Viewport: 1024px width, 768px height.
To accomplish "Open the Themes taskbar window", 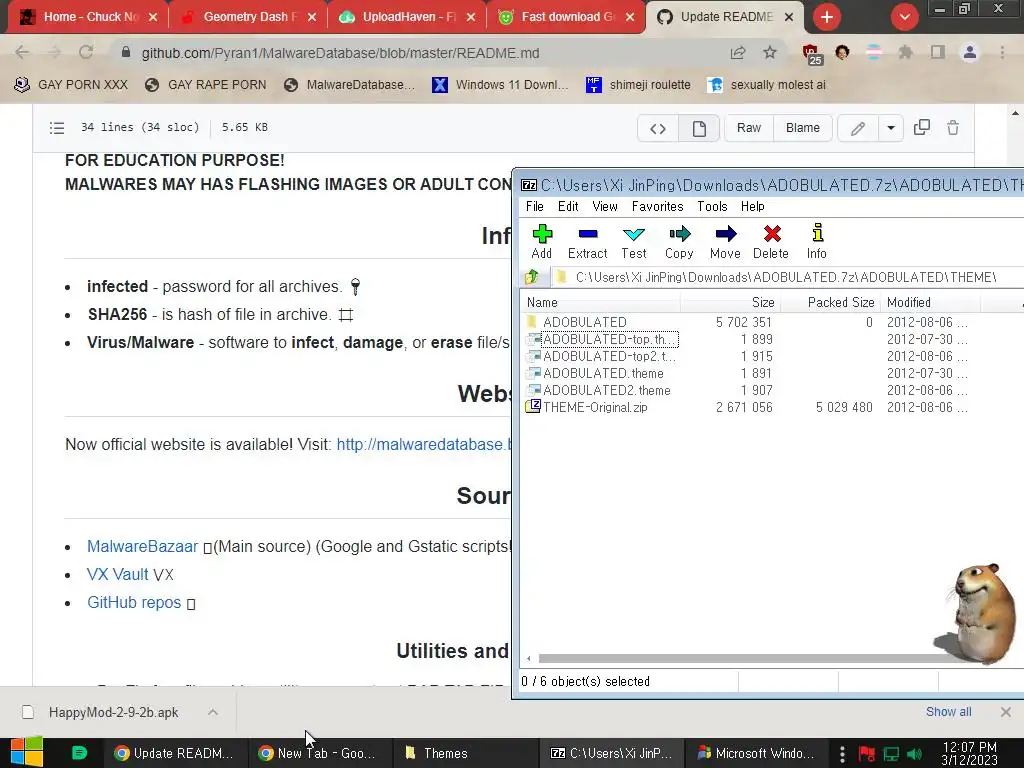I will (x=465, y=753).
